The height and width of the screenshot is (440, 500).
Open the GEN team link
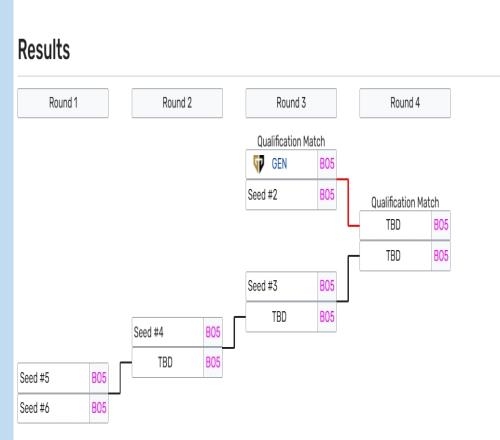pyautogui.click(x=279, y=164)
